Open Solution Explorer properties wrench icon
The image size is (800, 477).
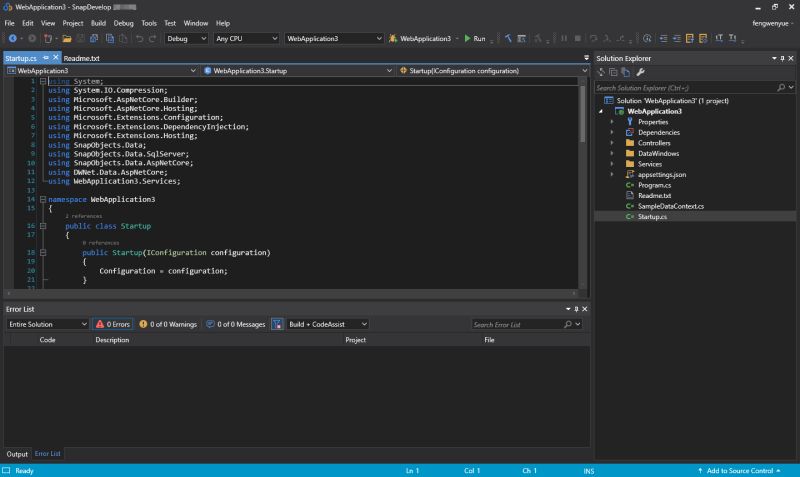point(640,72)
